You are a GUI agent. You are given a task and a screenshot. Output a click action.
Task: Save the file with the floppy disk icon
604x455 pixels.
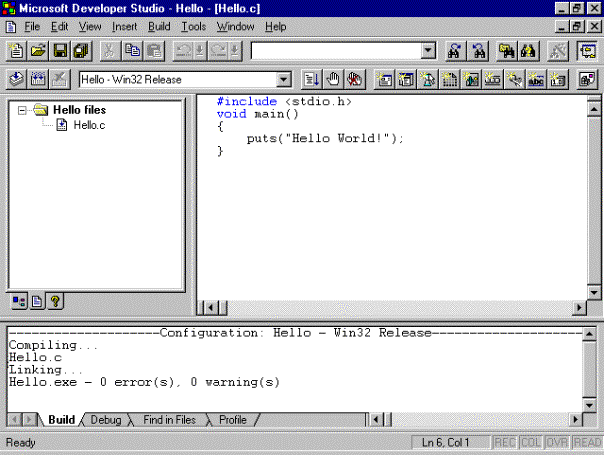[60, 50]
